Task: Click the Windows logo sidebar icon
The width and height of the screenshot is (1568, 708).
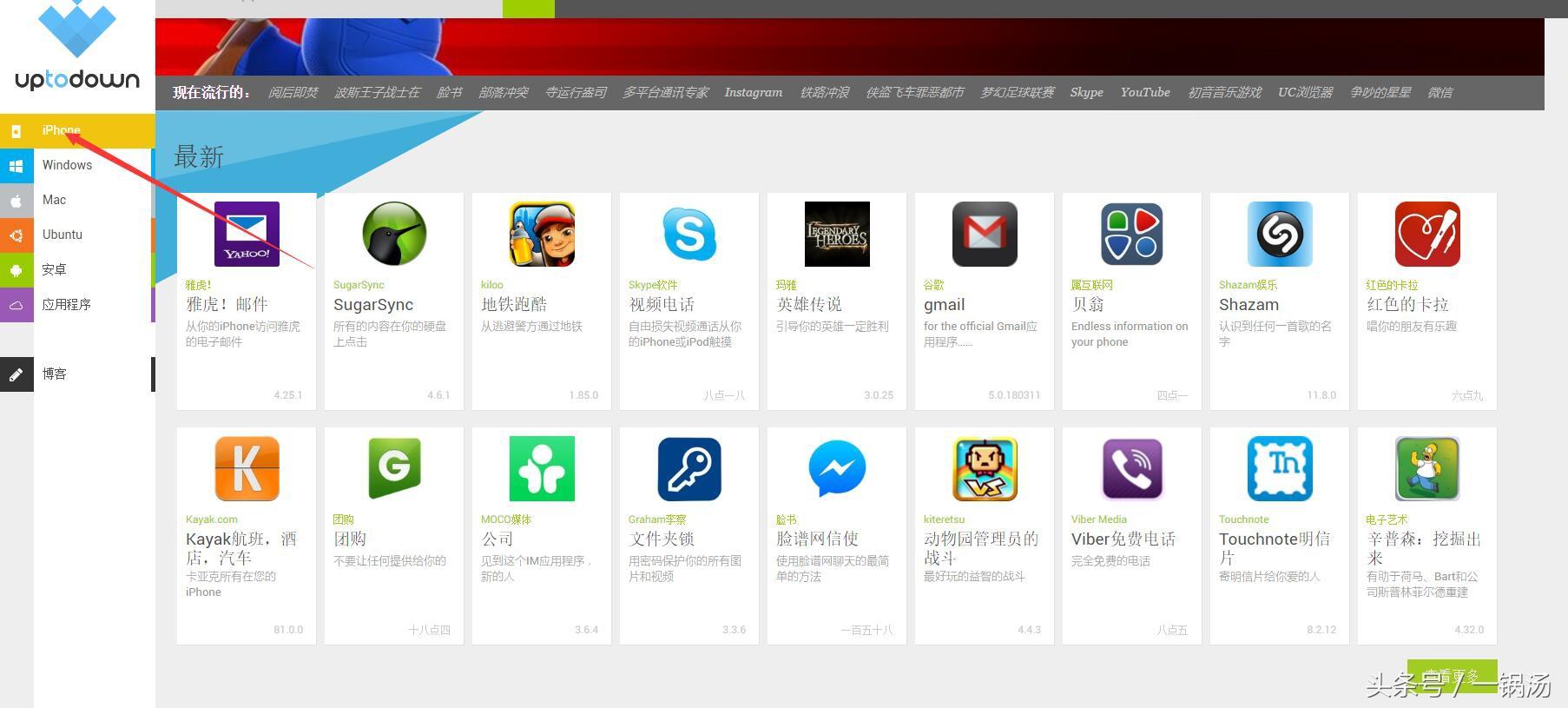Action: click(x=16, y=166)
